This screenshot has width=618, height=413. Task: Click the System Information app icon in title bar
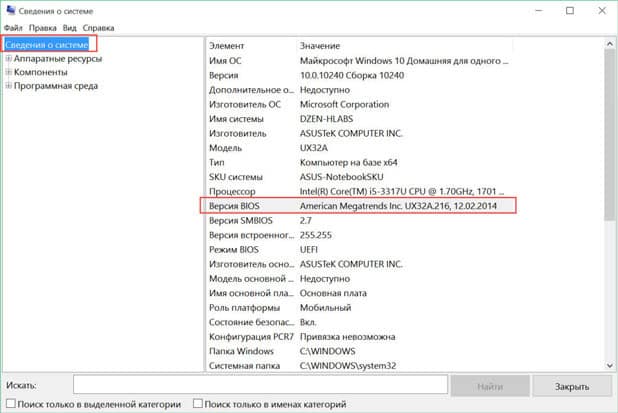[11, 10]
